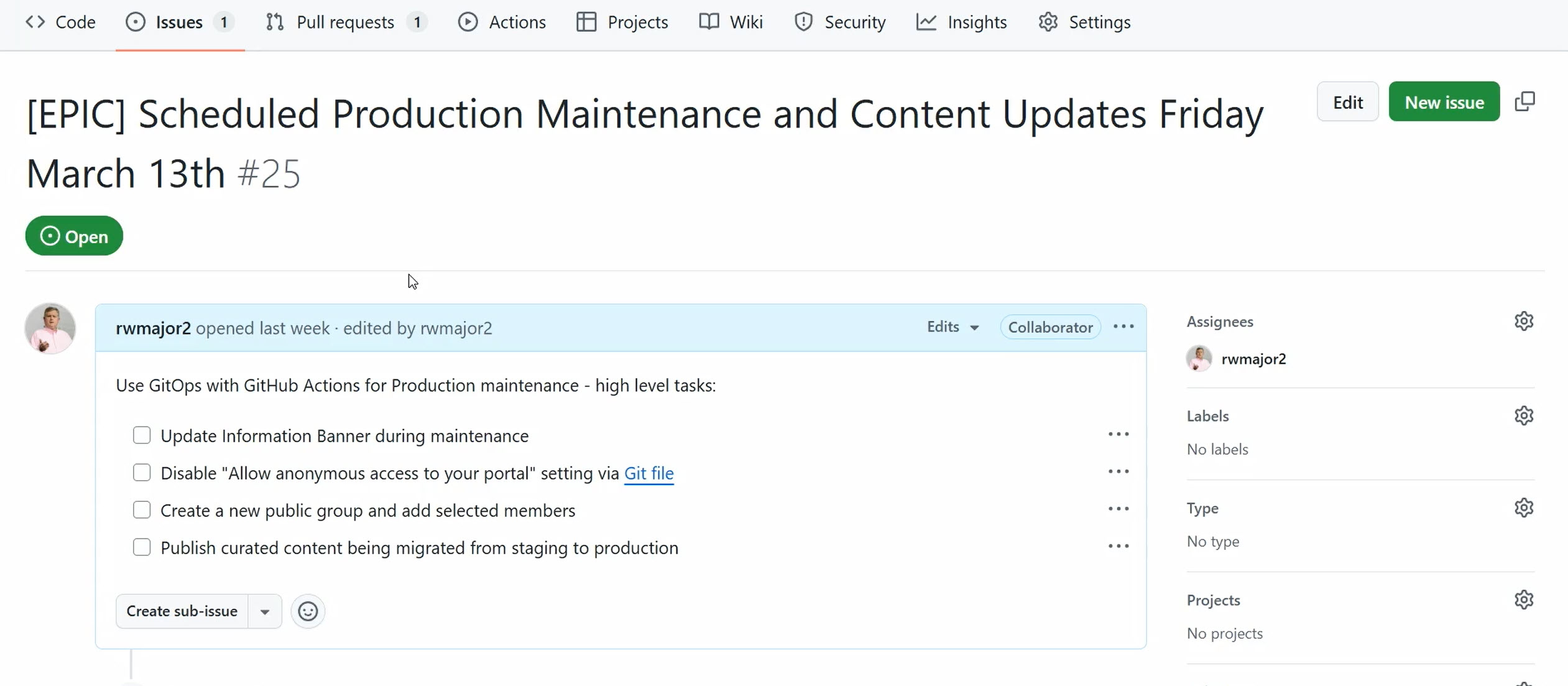The image size is (1568, 686).
Task: Add a reaction with smiley icon
Action: [x=308, y=611]
